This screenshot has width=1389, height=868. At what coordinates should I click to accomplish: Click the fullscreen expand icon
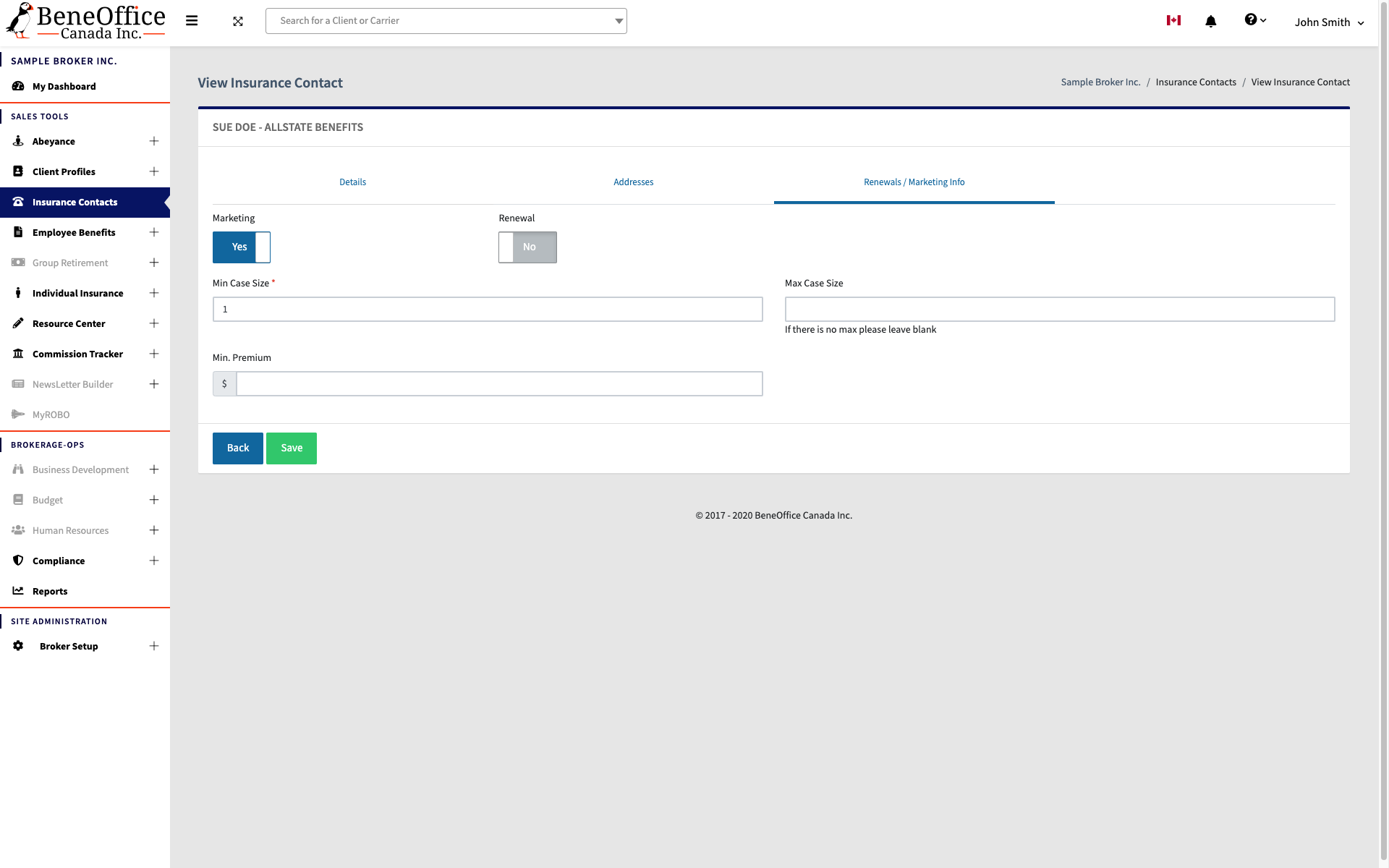pos(238,22)
